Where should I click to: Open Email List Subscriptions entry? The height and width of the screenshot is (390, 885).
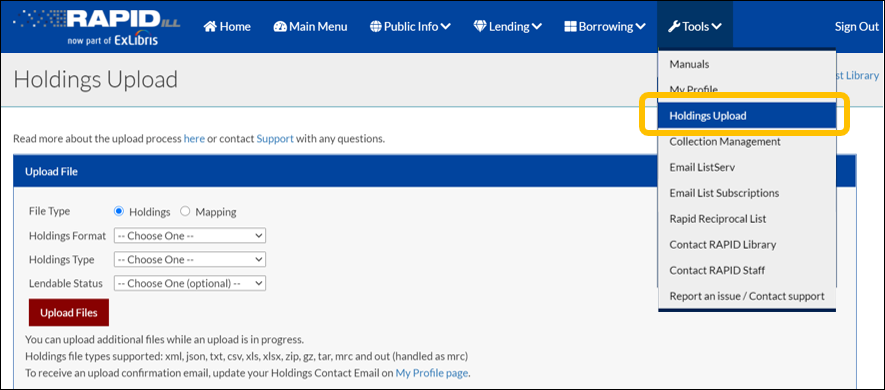pyautogui.click(x=747, y=193)
